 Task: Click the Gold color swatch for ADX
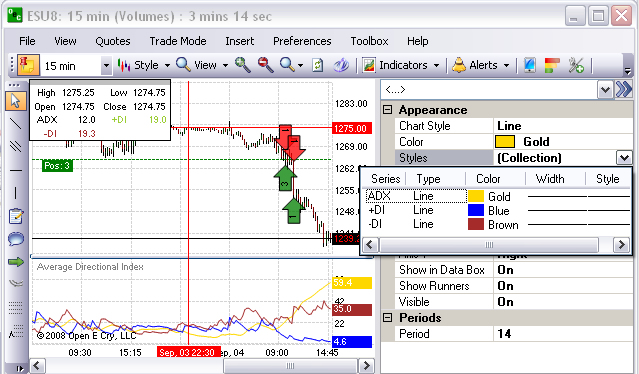tap(476, 196)
